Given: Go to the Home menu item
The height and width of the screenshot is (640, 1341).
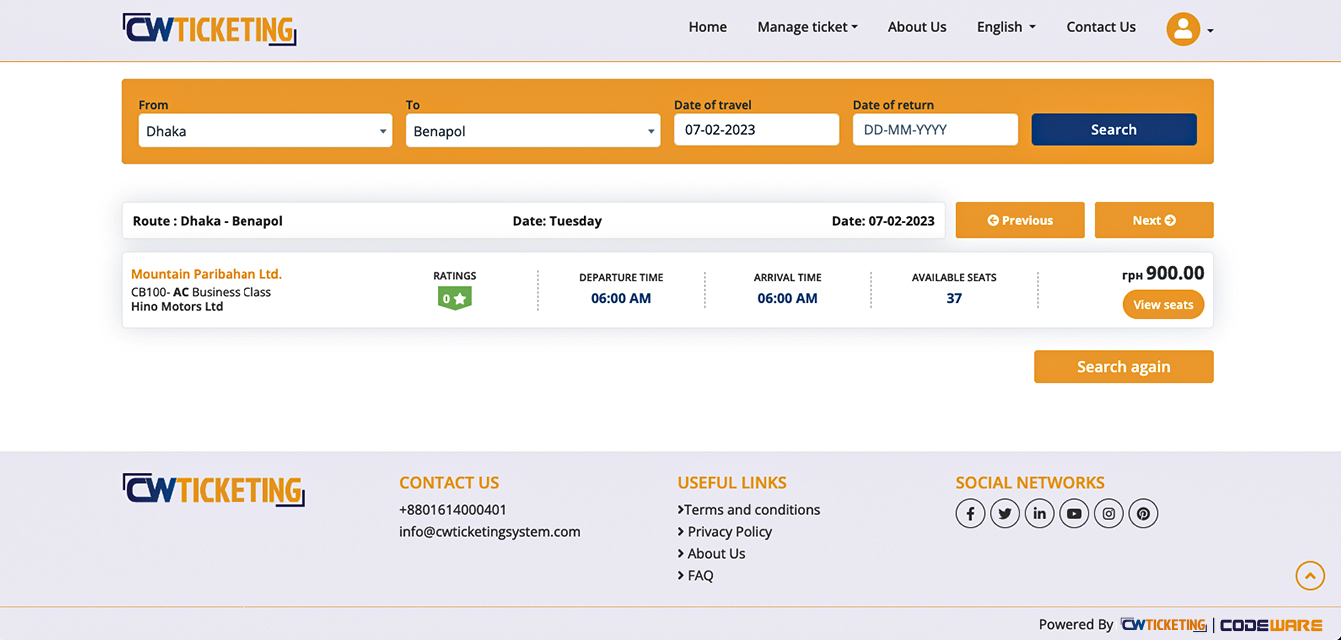Looking at the screenshot, I should [x=707, y=27].
